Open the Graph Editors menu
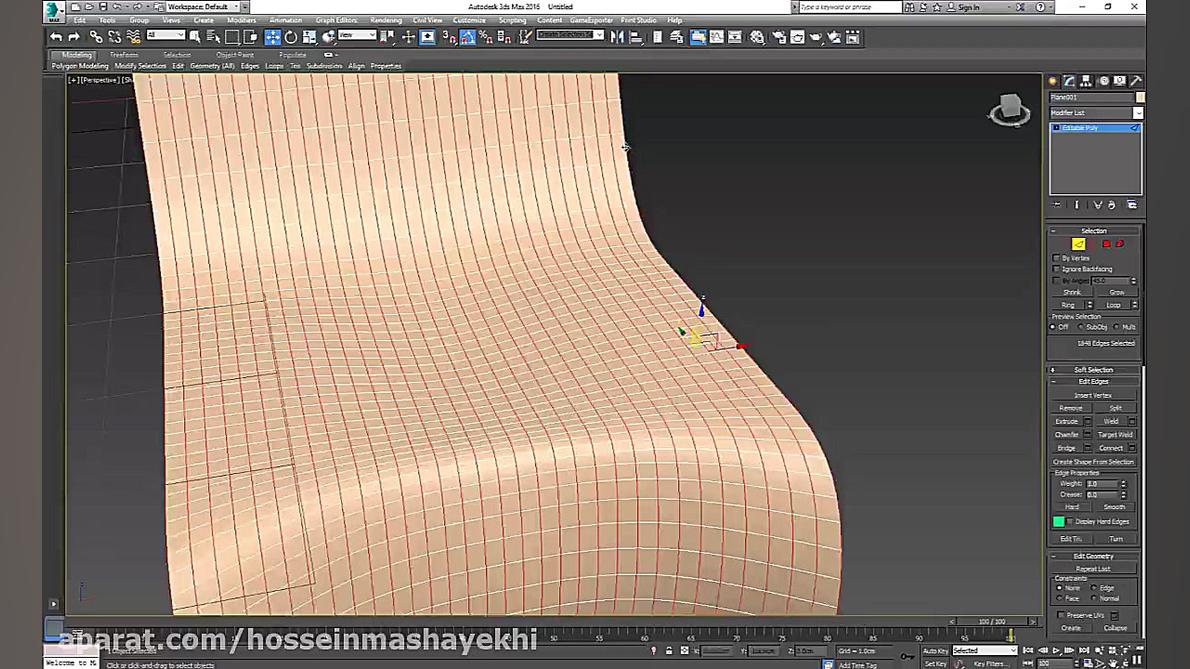The image size is (1190, 669). click(x=336, y=20)
